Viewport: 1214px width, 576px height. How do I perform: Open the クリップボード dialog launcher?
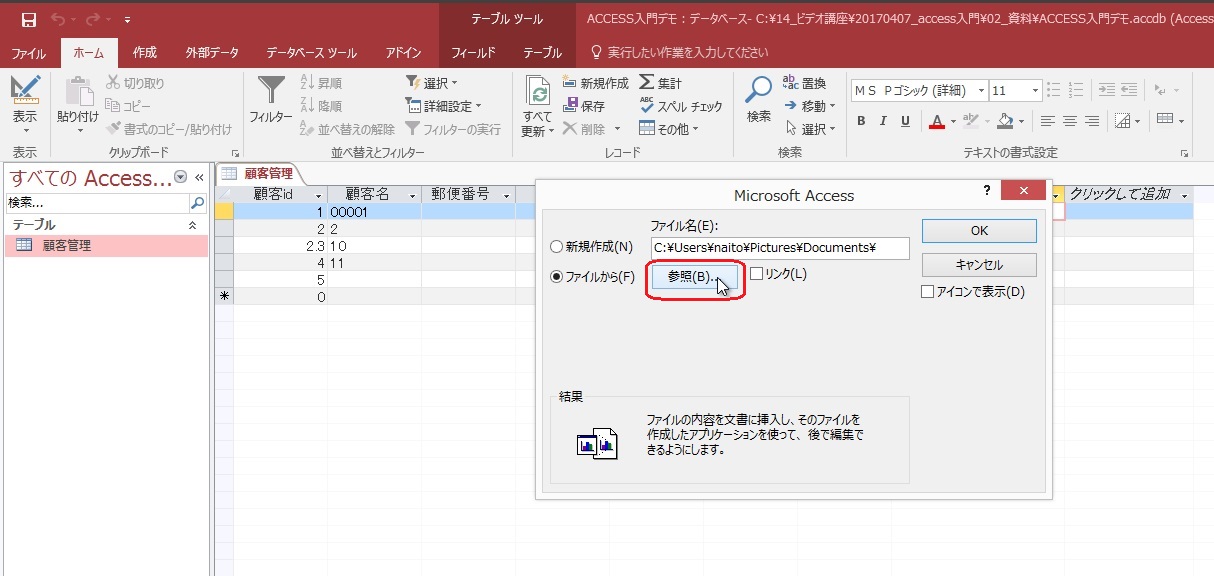point(235,153)
